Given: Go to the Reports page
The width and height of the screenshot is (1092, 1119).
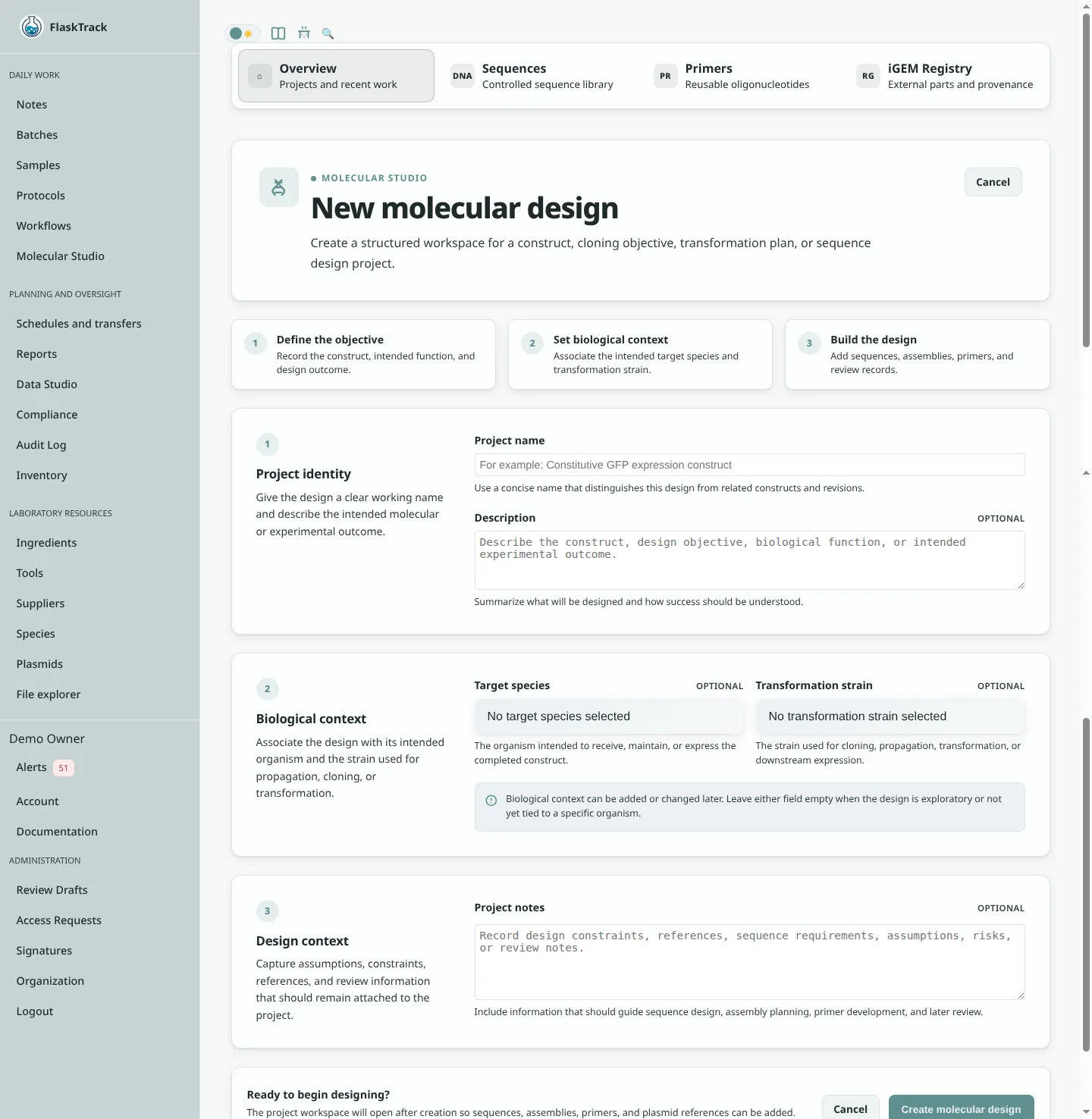Looking at the screenshot, I should pos(36,354).
